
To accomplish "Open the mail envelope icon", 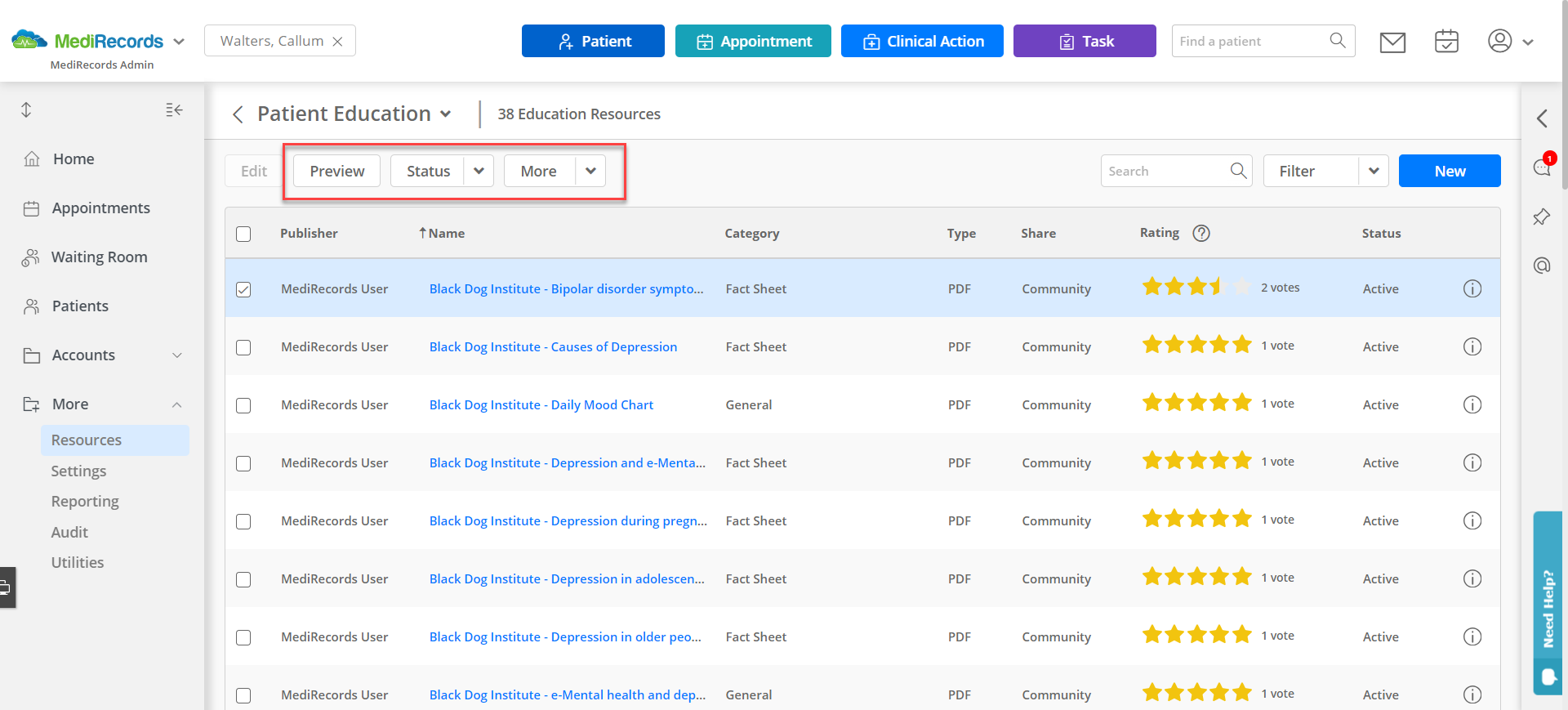I will coord(1392,42).
